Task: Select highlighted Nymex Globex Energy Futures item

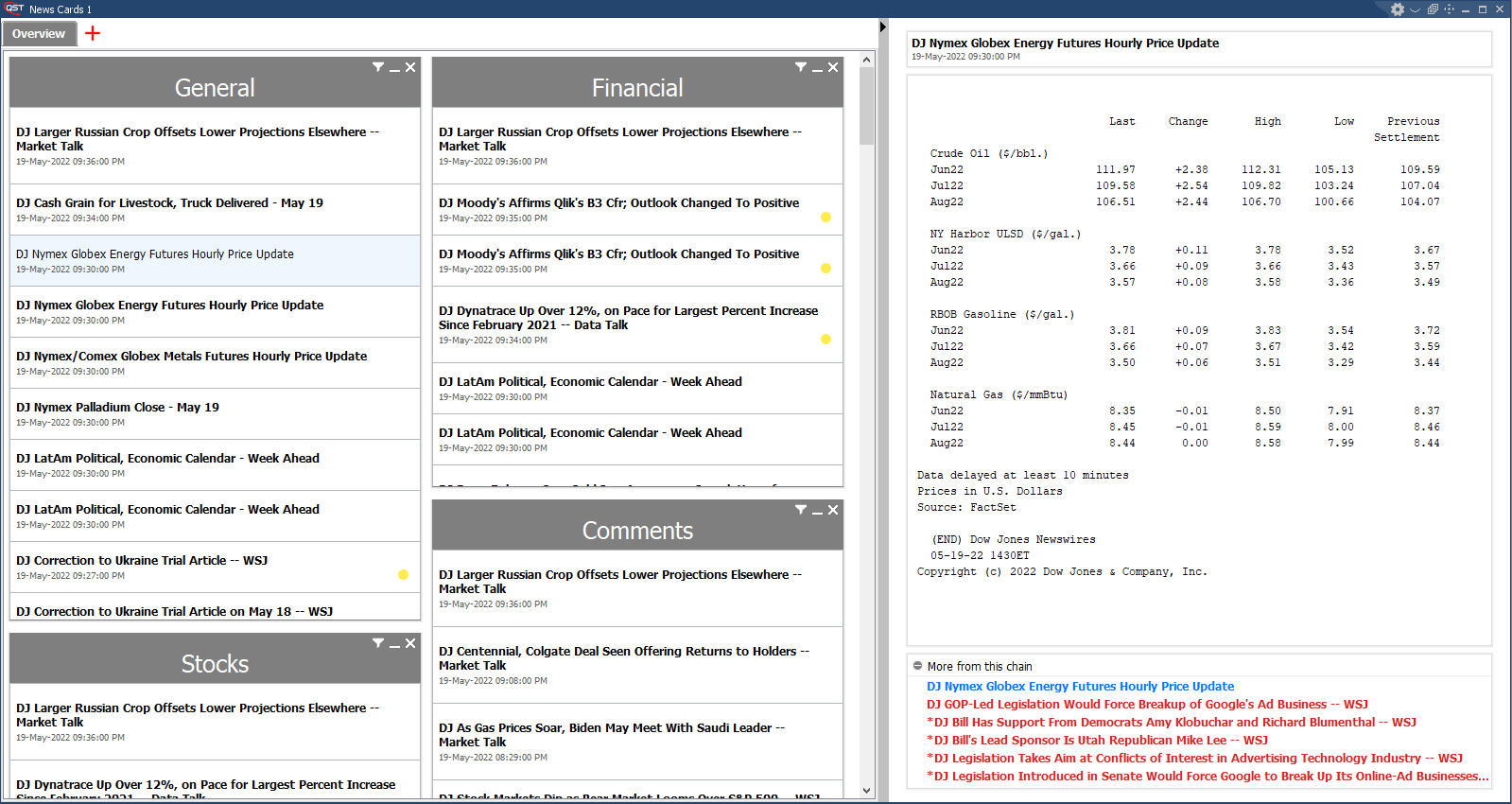Action: (x=215, y=261)
